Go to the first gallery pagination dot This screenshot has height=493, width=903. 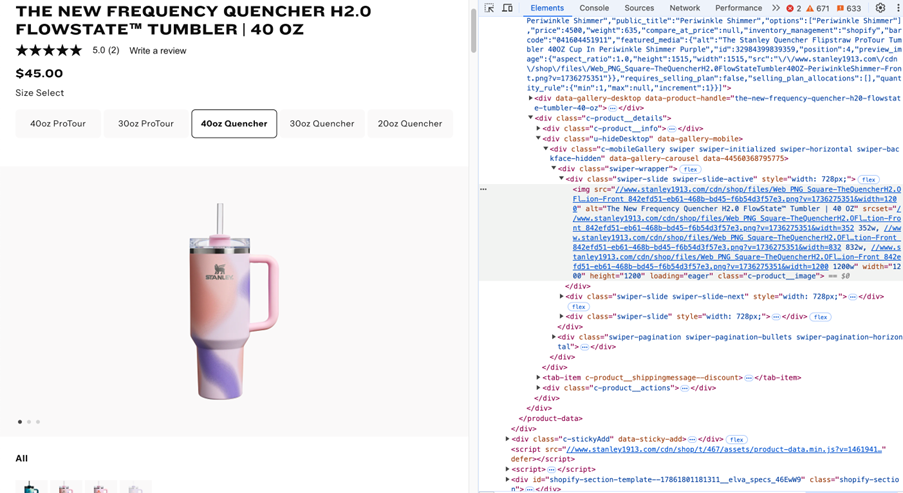[20, 422]
